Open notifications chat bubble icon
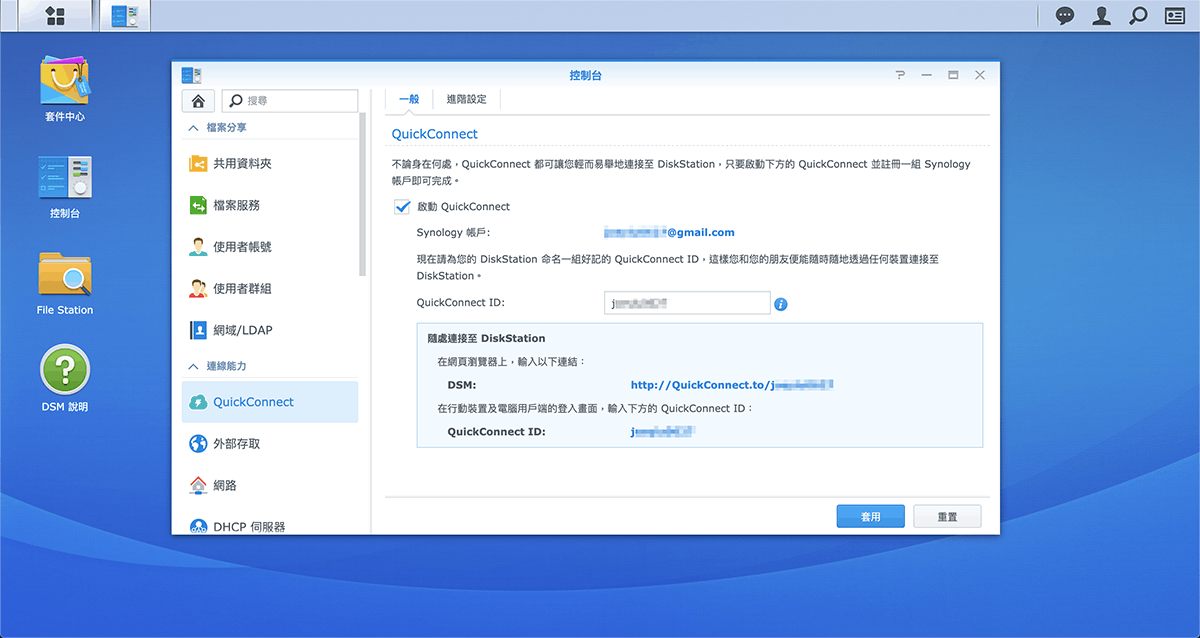The height and width of the screenshot is (638, 1200). point(1066,16)
